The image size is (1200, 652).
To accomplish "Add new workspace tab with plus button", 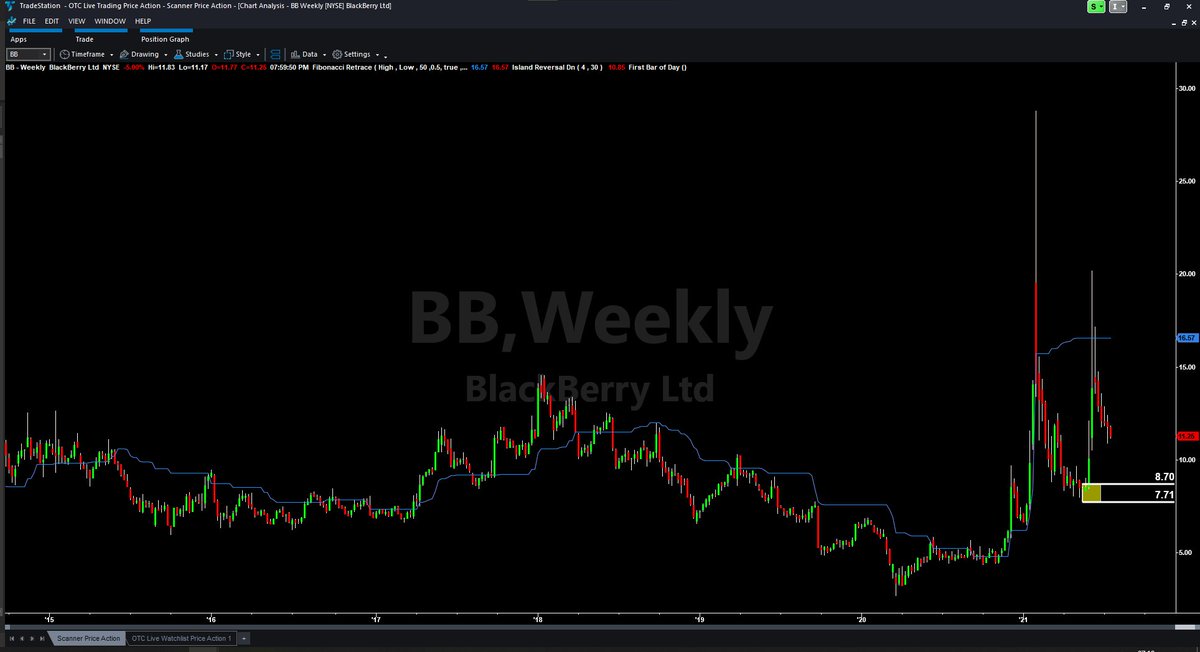I will click(243, 638).
